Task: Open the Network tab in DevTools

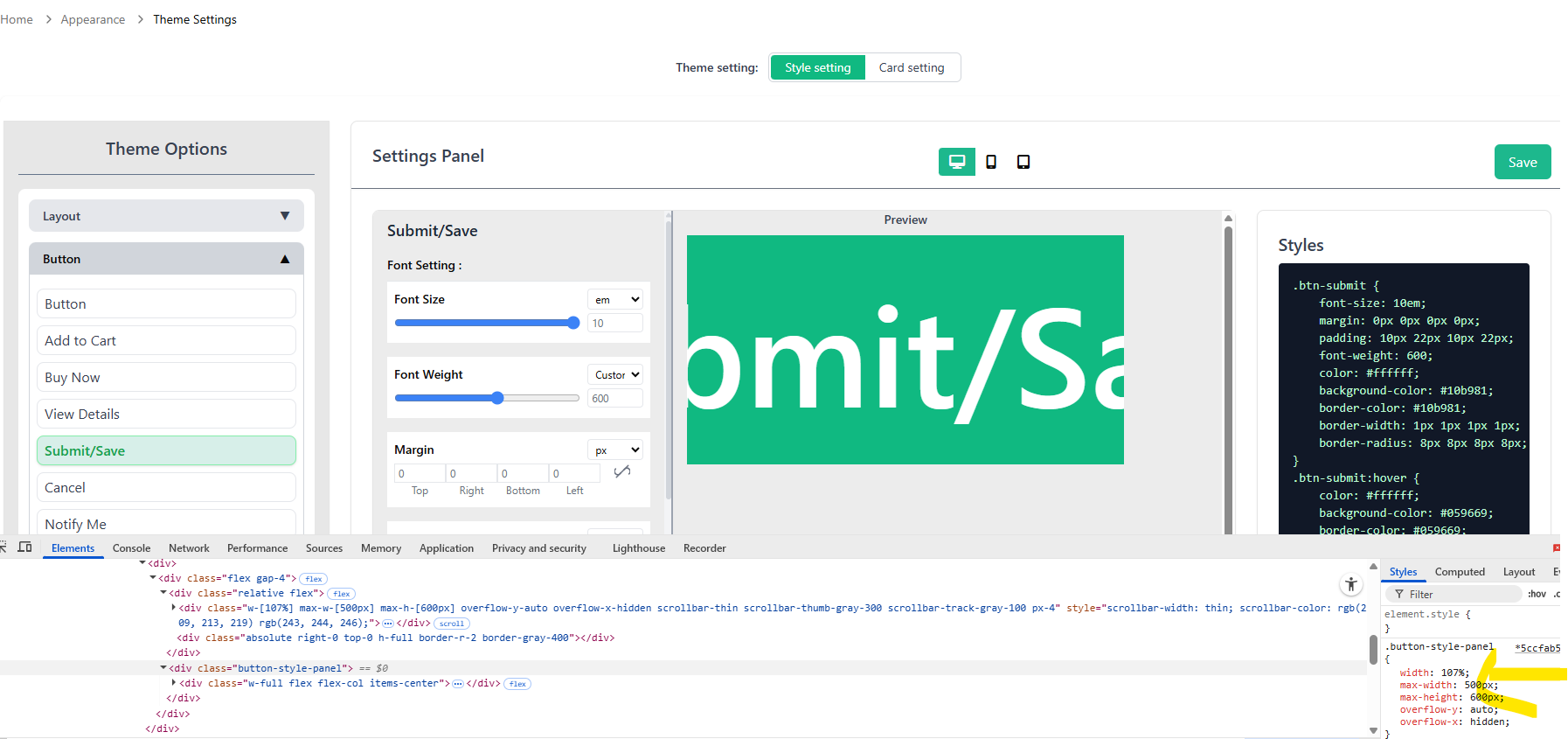Action: (x=189, y=548)
